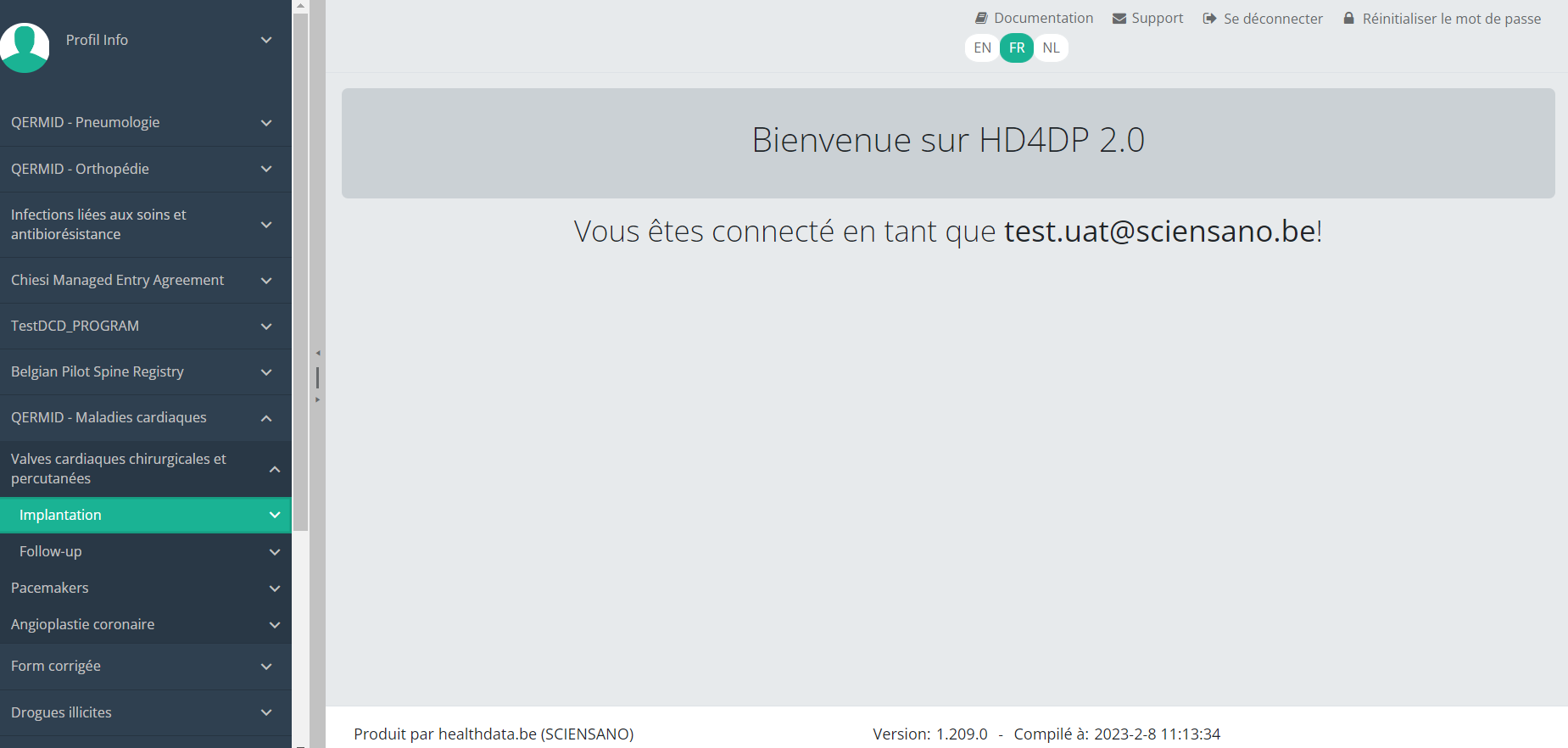Click the Documentation book icon
Viewport: 1568px width, 748px height.
(x=981, y=18)
